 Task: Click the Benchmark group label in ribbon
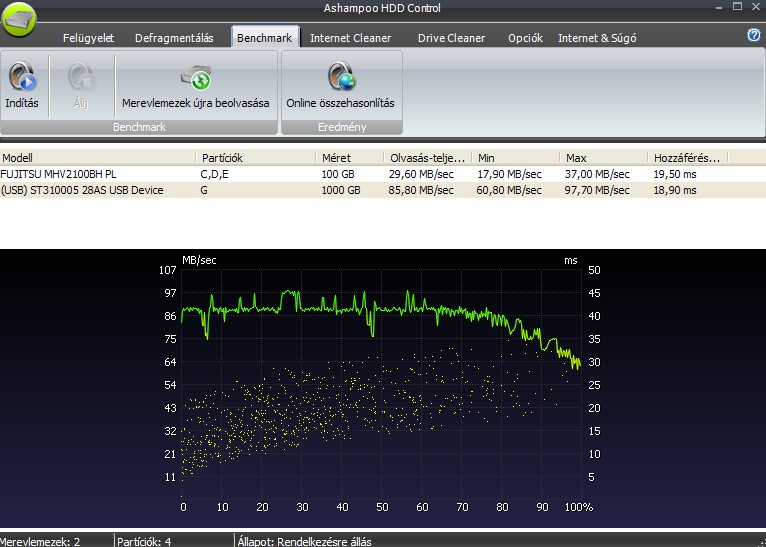pyautogui.click(x=139, y=127)
